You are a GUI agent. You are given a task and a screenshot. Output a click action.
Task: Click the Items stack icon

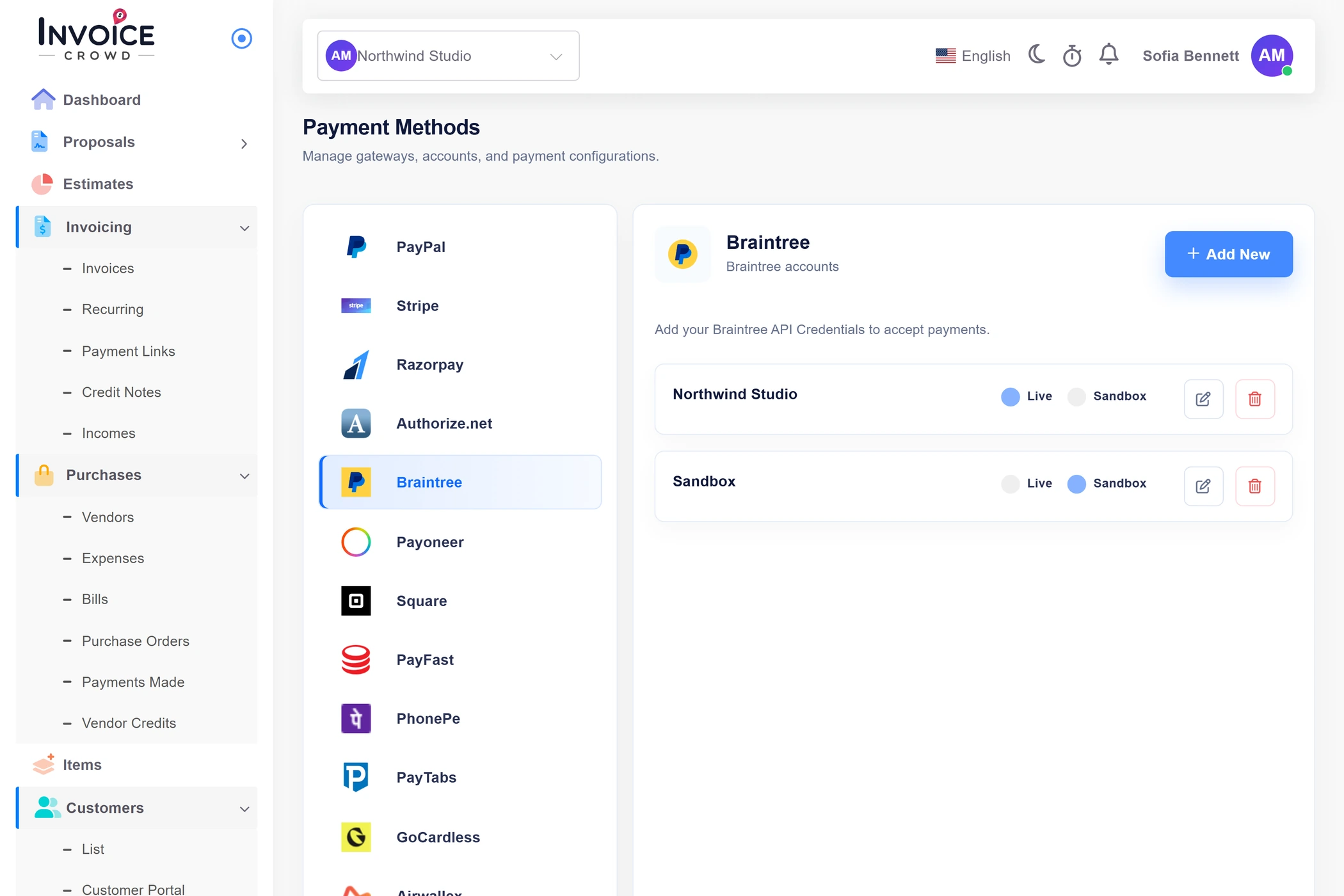pyautogui.click(x=44, y=764)
